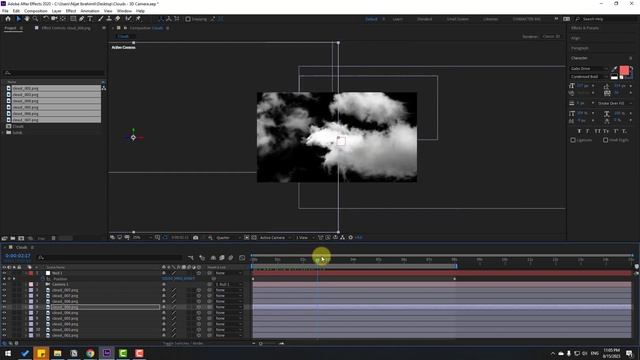Open the Effect menu
The height and width of the screenshot is (360, 640).
pos(71,11)
